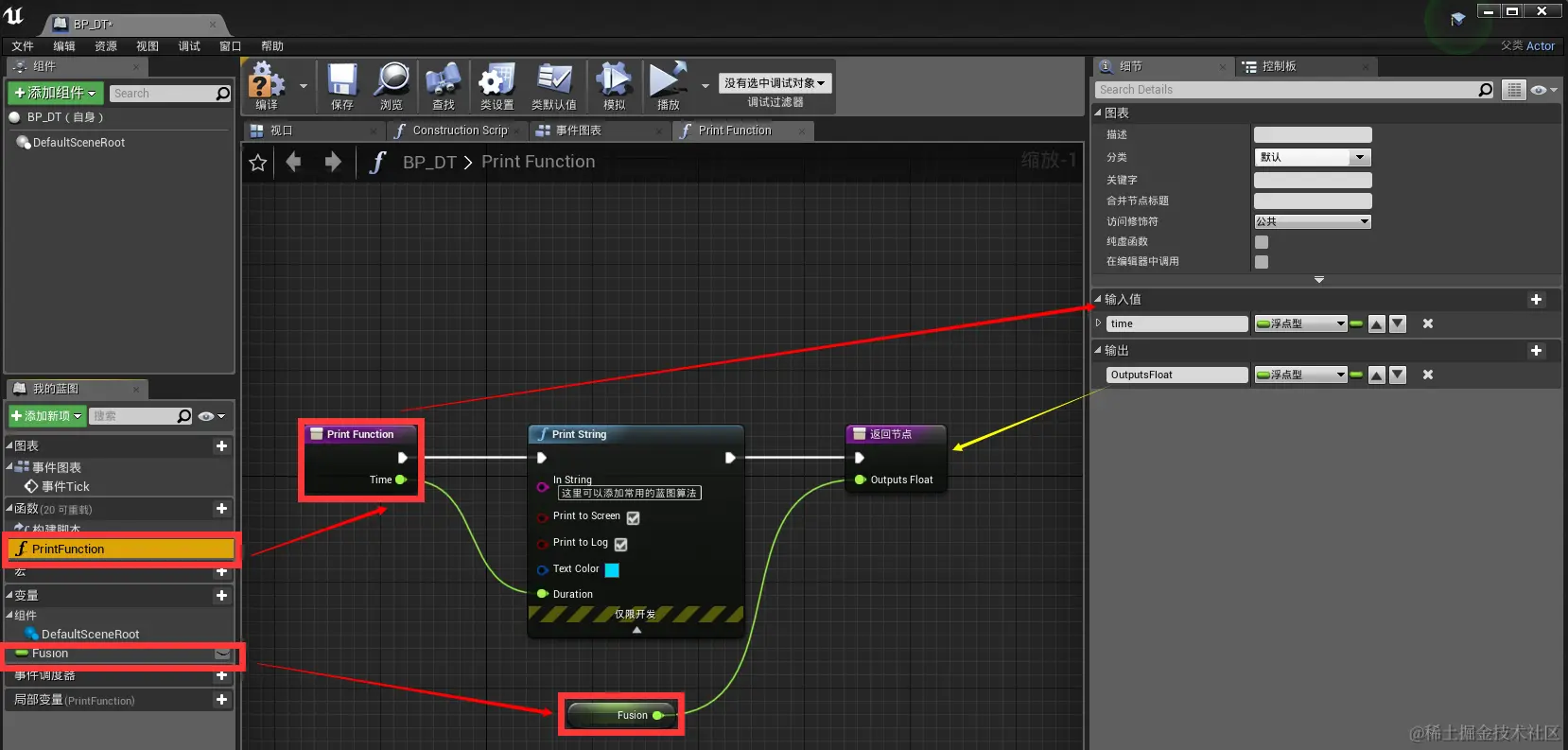This screenshot has width=1568, height=750.
Task: Toggle the Fusion variable visibility eye
Action: [222, 654]
